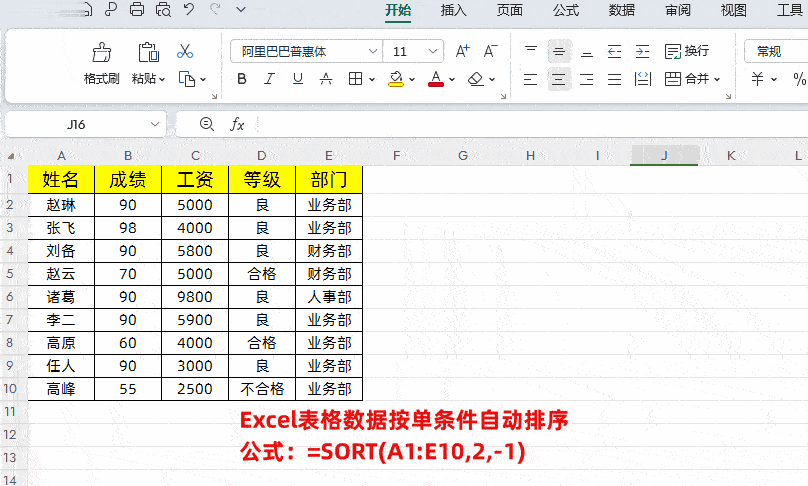Switch to the 数据 Data tab
The width and height of the screenshot is (808, 486).
tap(621, 10)
